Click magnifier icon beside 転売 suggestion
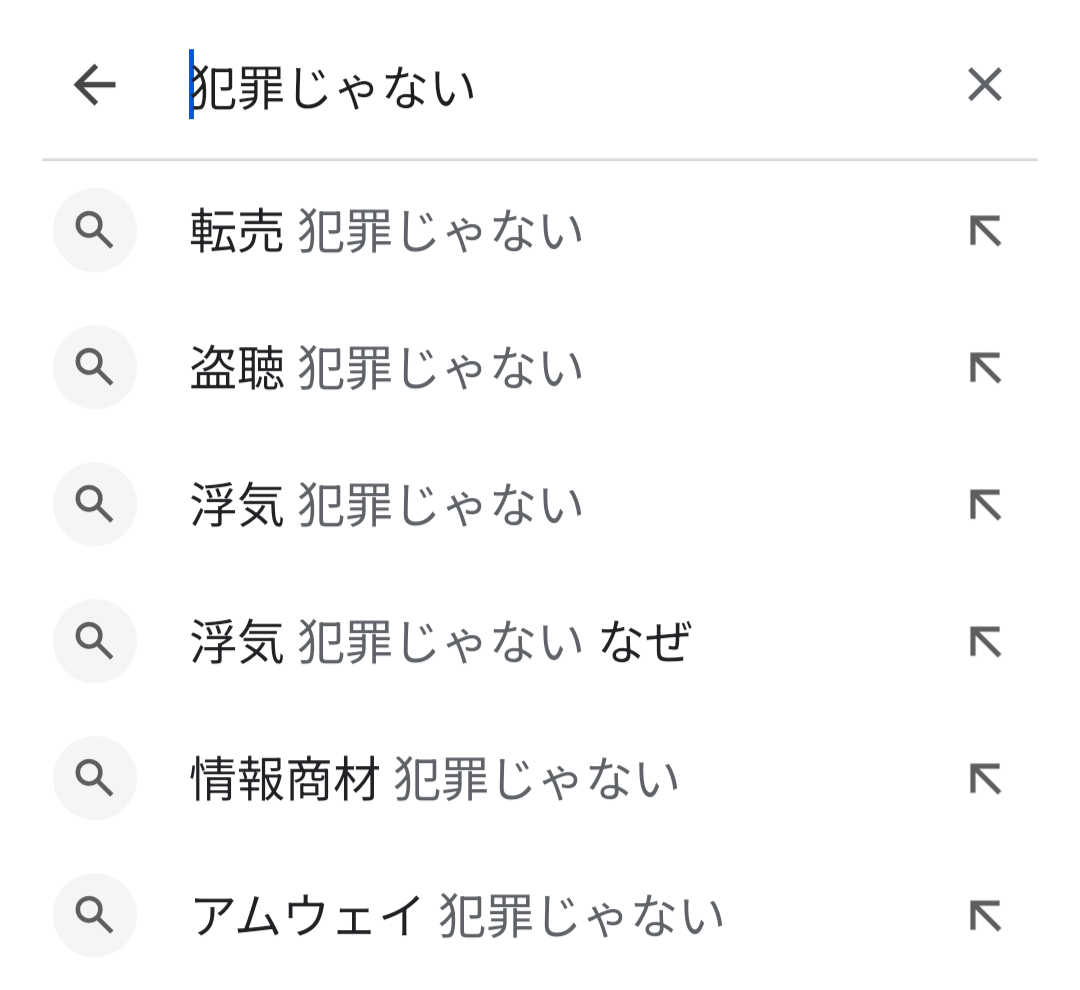This screenshot has width=1080, height=990. (x=95, y=231)
